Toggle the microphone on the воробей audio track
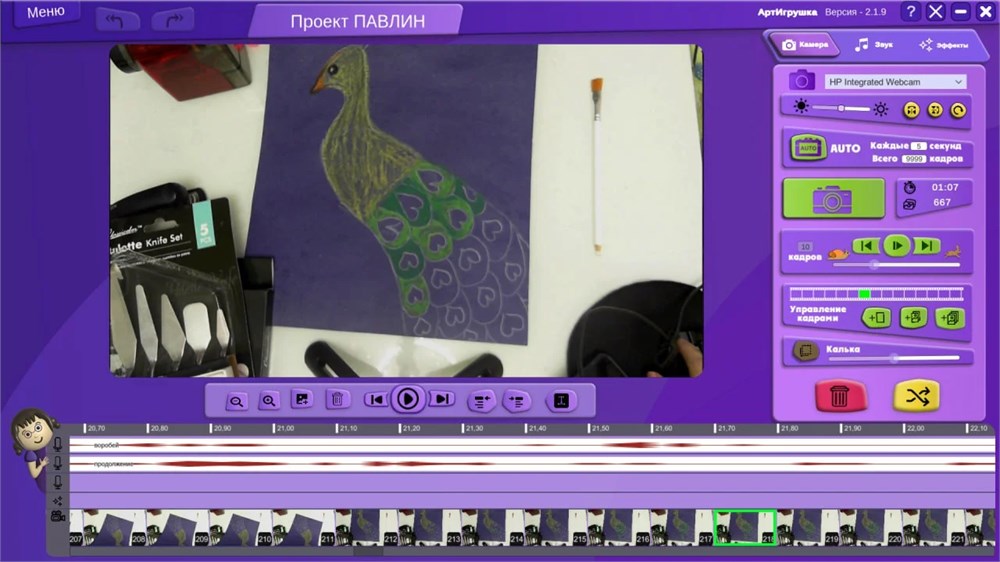Image resolution: width=1000 pixels, height=562 pixels. pyautogui.click(x=58, y=444)
